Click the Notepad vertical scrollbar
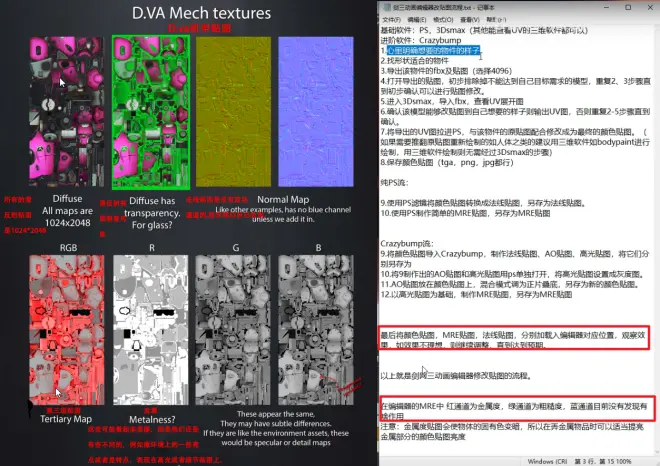660x466 pixels. (x=657, y=240)
